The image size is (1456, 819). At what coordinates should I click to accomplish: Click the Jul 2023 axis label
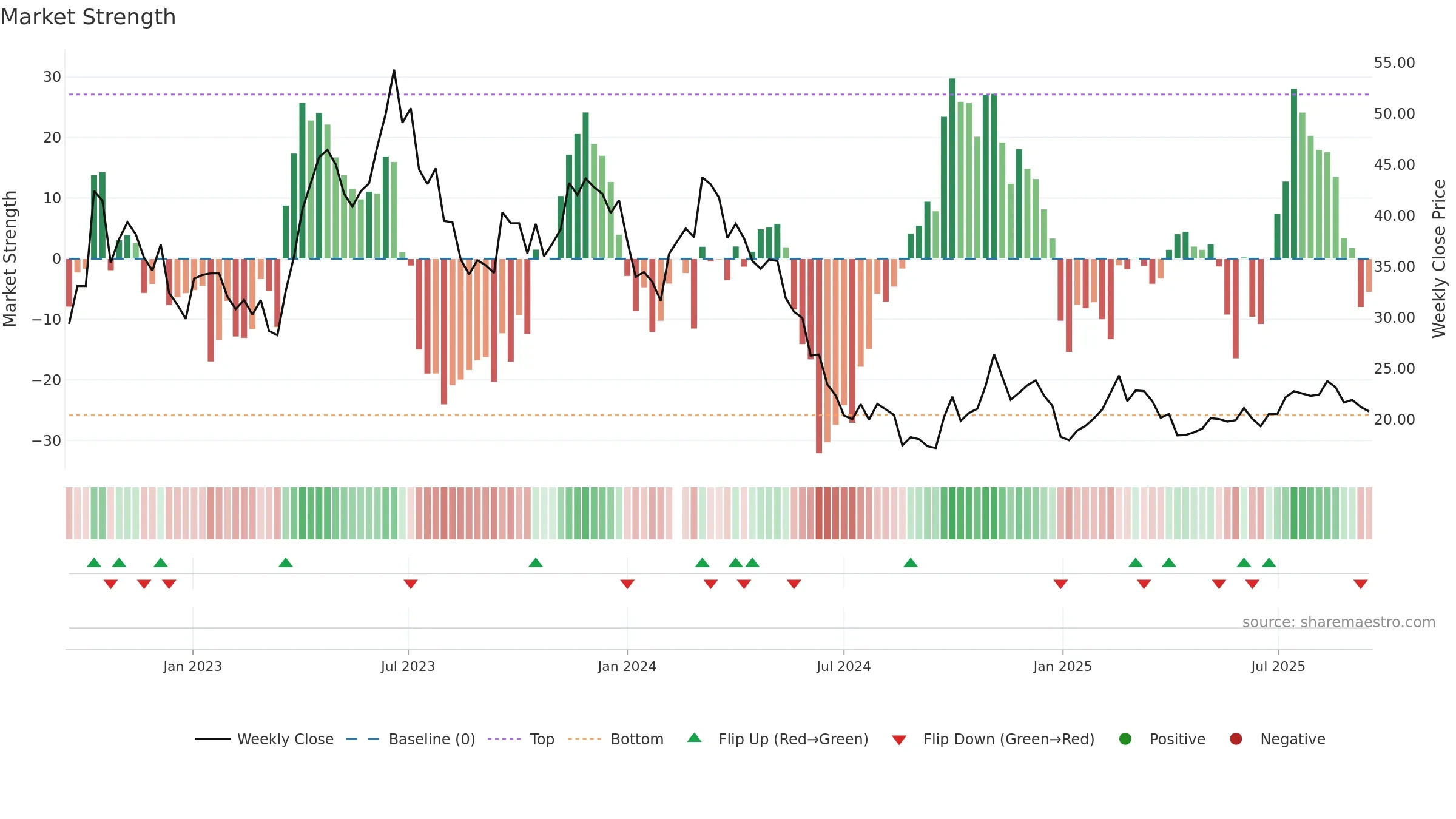coord(408,666)
